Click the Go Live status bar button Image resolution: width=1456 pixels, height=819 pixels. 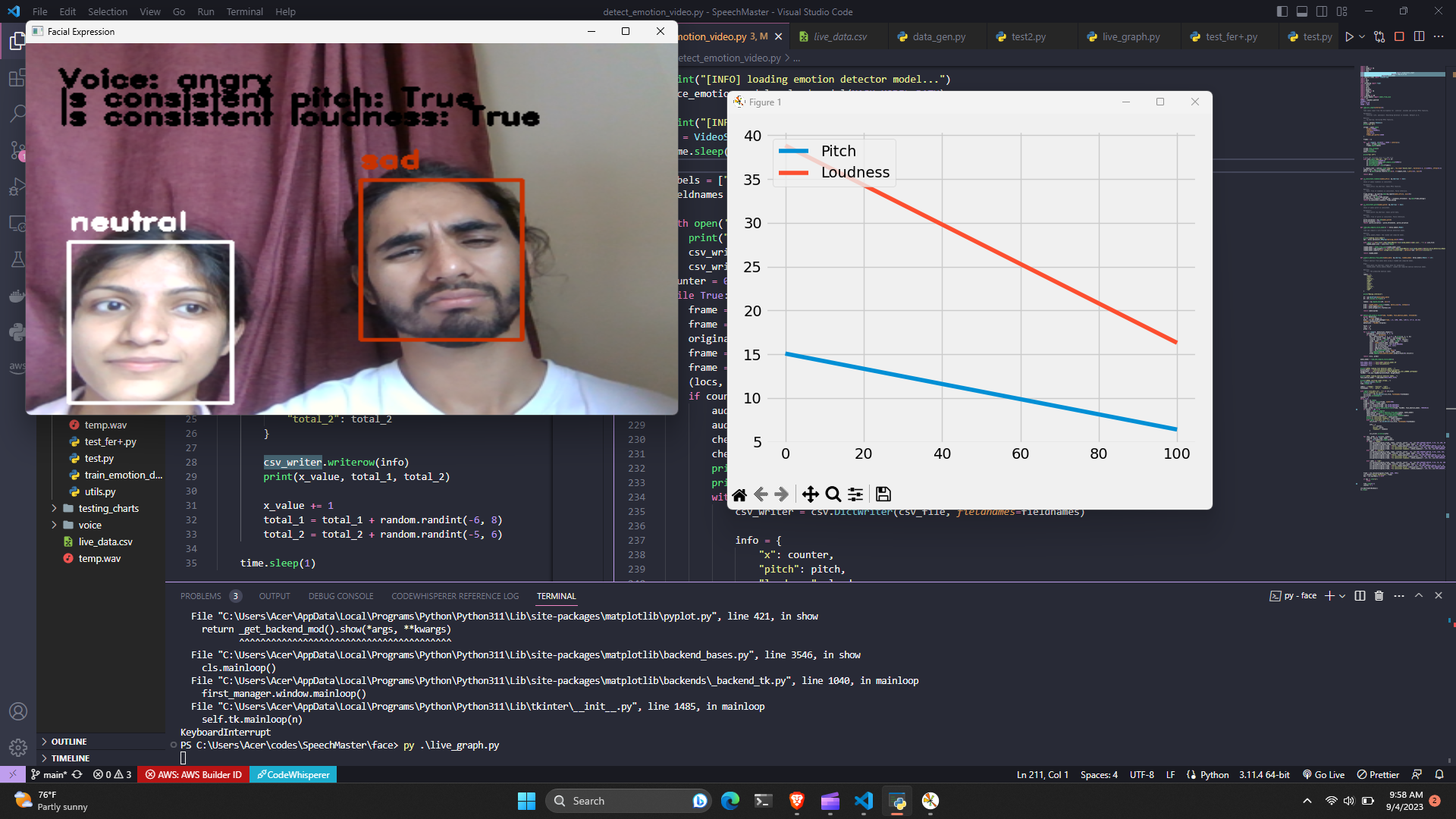tap(1323, 774)
